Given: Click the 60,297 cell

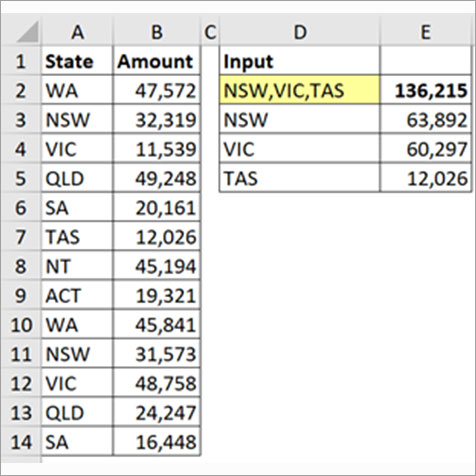Looking at the screenshot, I should [x=425, y=149].
